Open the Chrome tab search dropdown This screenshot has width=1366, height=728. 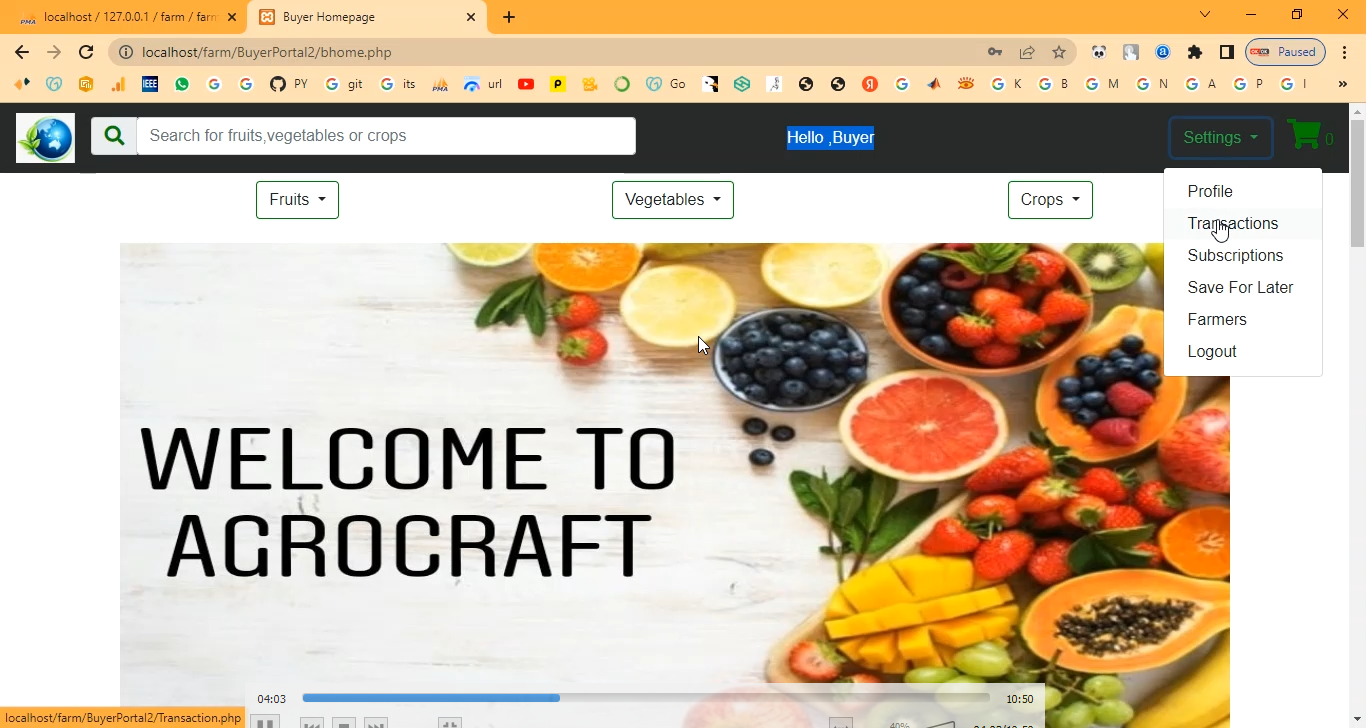(x=1205, y=15)
